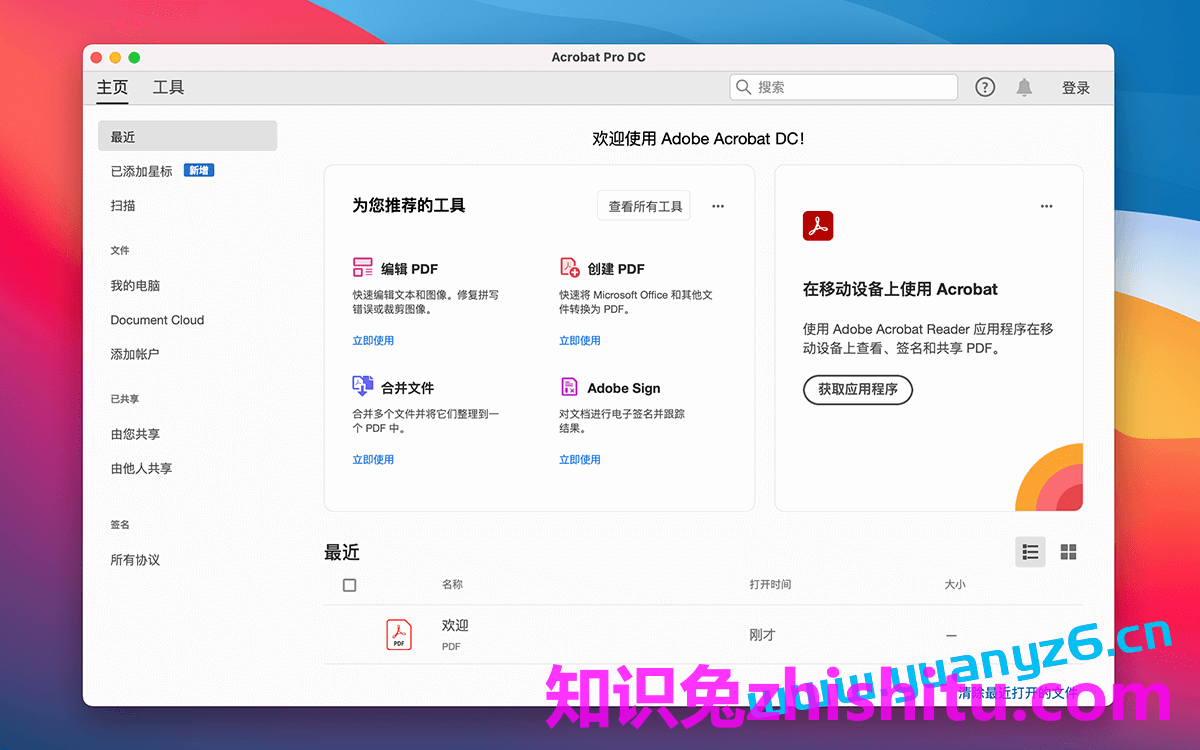Viewport: 1200px width, 750px height.
Task: Click the 新增 badge next to 已添加星标
Action: tap(199, 171)
